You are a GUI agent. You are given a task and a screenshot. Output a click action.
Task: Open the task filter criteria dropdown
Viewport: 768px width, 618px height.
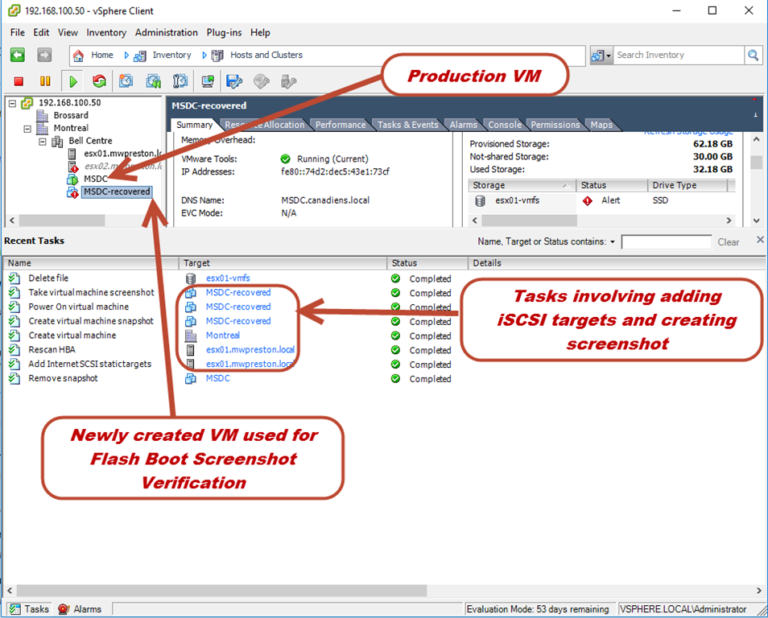[612, 242]
